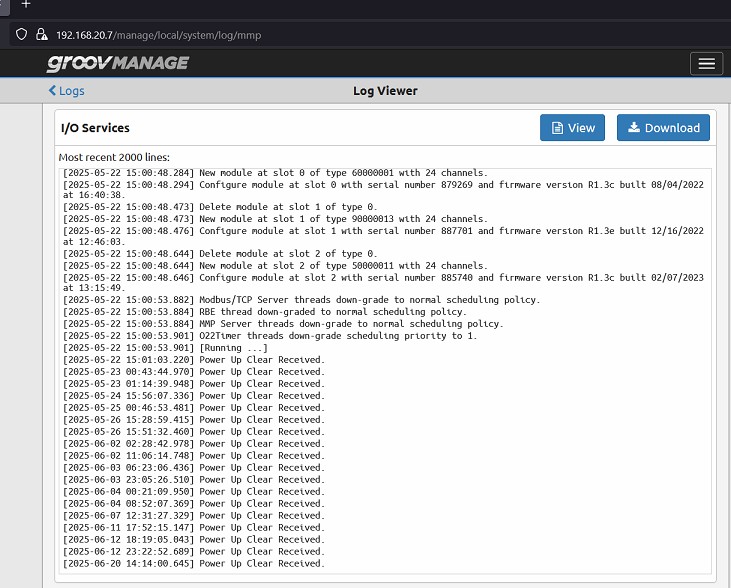Select 'Configure module at slot 0' line
731x588 pixels.
point(383,190)
